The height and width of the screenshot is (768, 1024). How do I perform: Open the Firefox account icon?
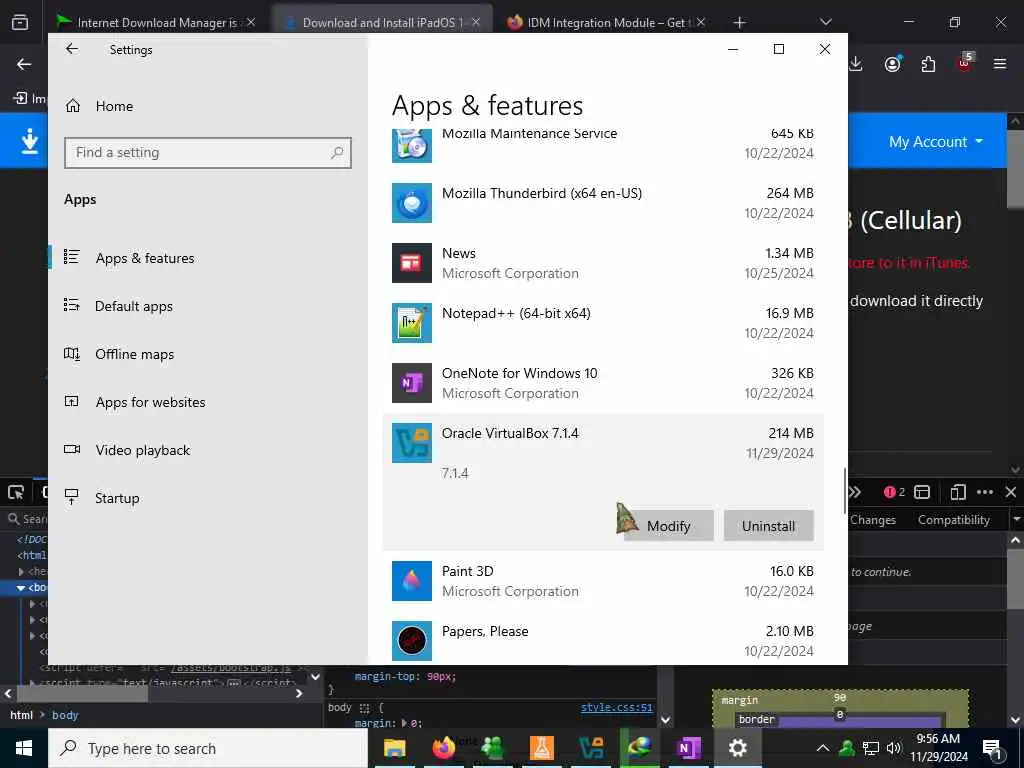[893, 64]
